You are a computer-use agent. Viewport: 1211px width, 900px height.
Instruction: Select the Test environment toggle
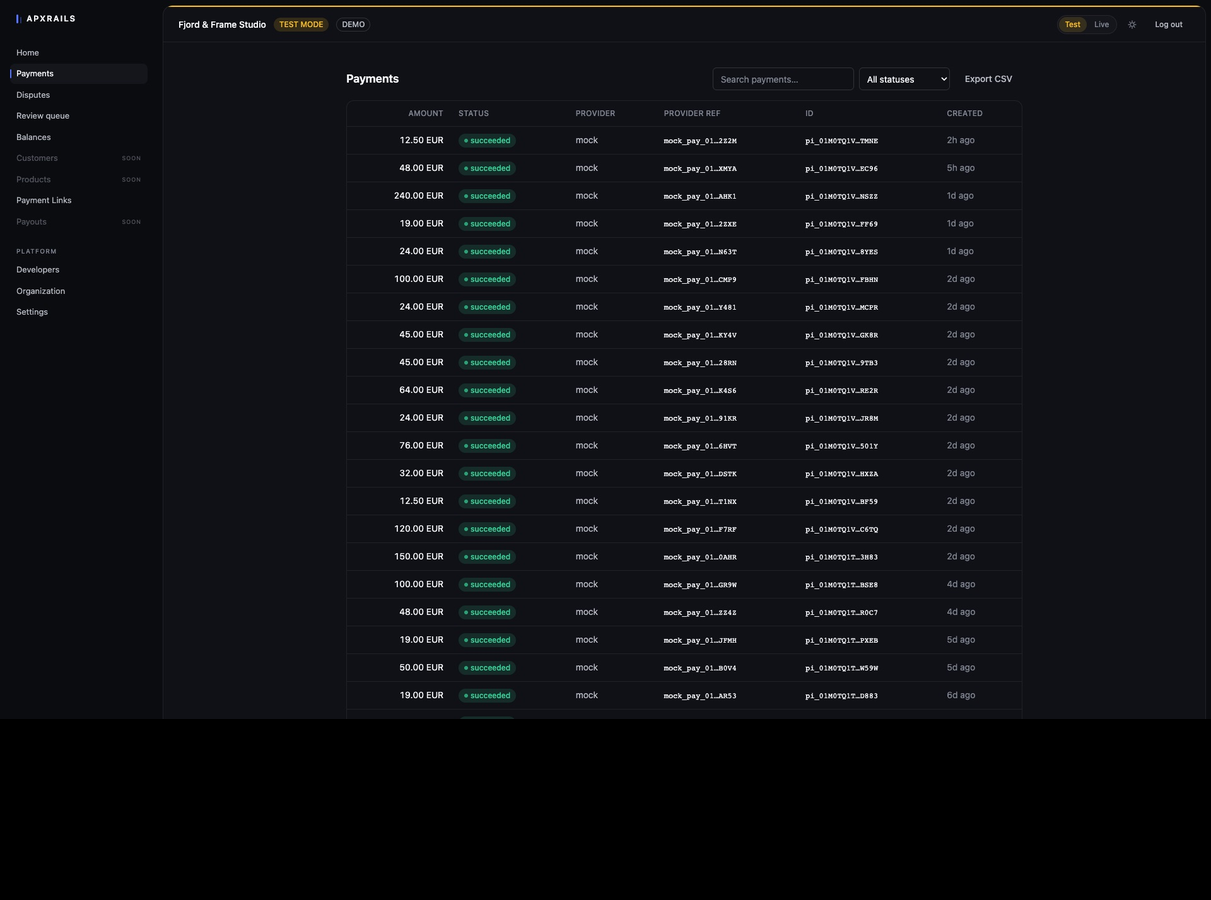click(1072, 24)
